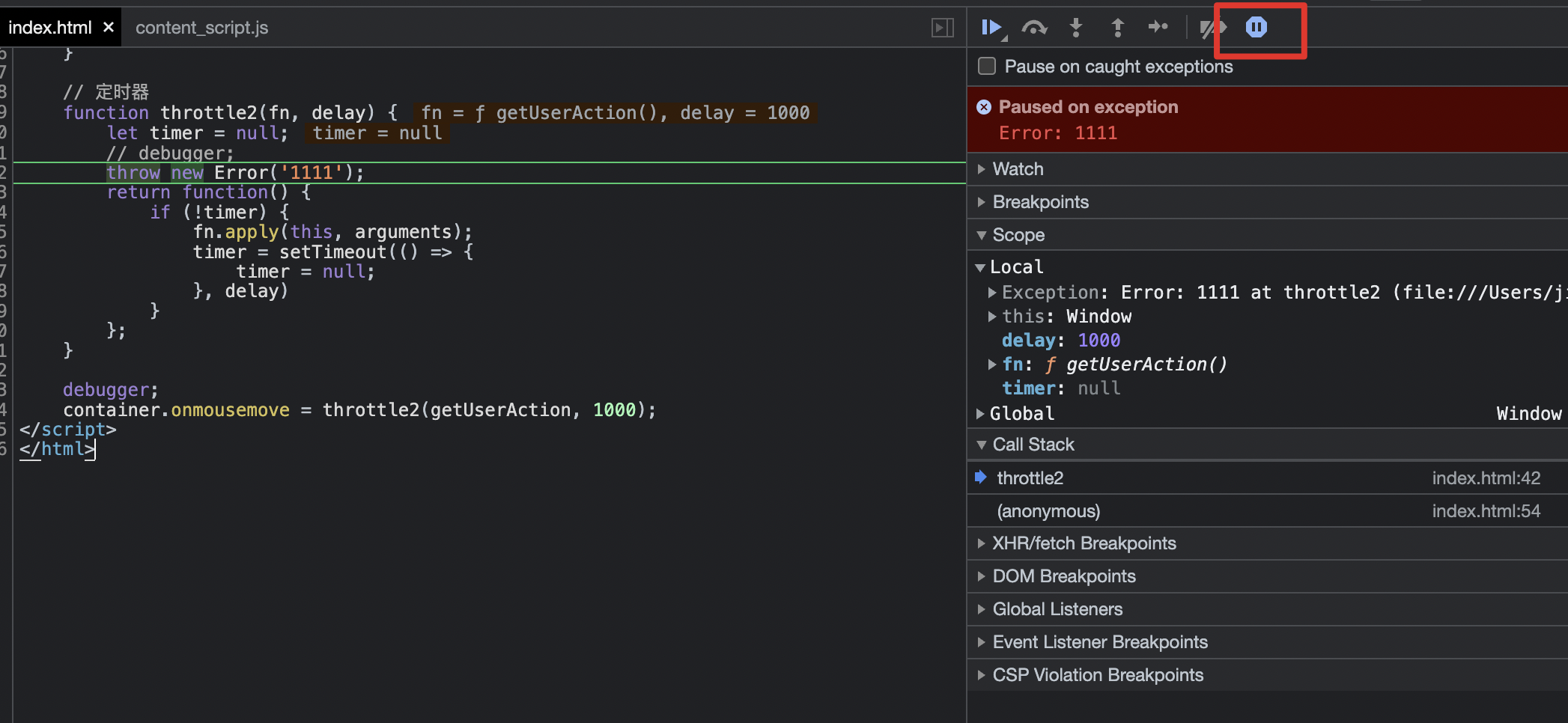
Task: Click Window value beside Global
Action: tap(1529, 413)
